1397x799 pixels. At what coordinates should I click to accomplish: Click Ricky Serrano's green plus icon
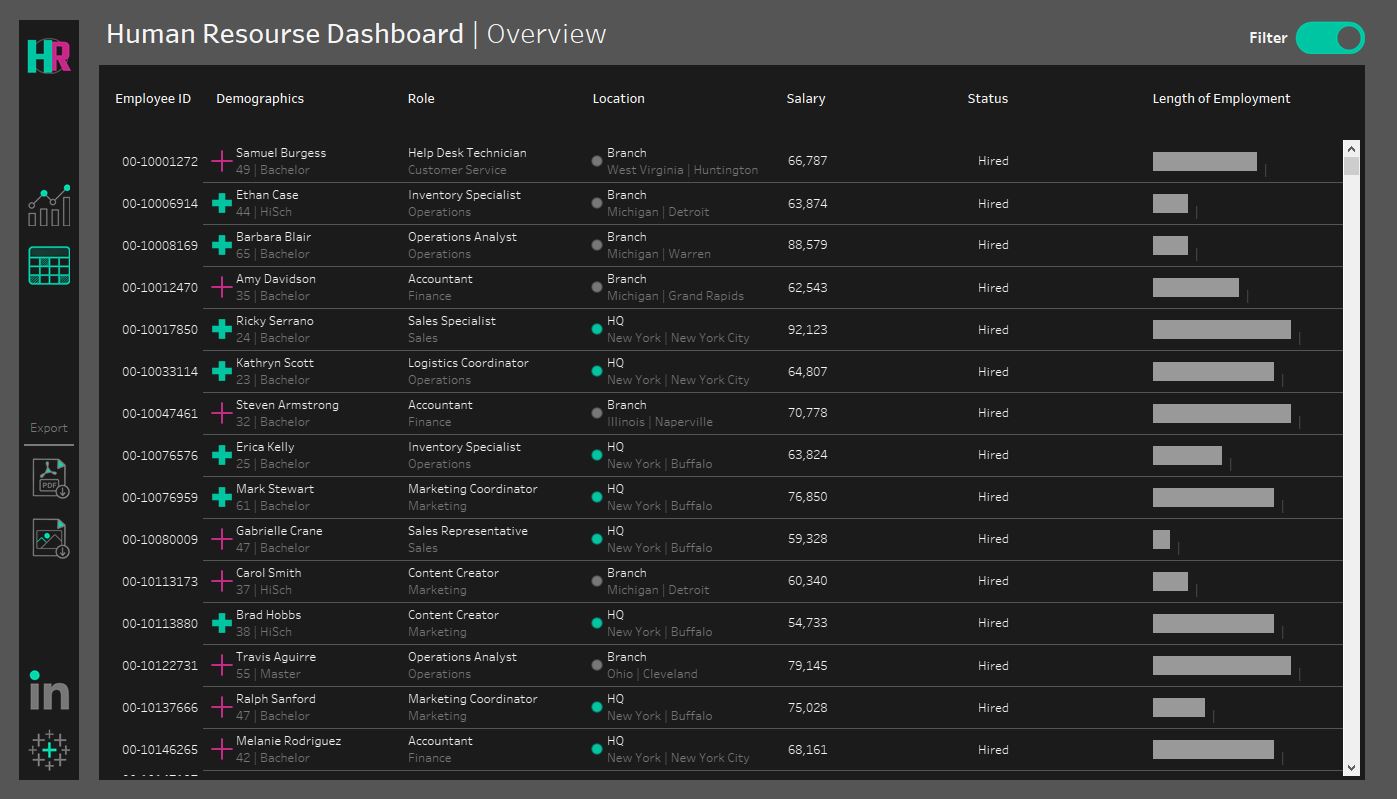(x=222, y=329)
